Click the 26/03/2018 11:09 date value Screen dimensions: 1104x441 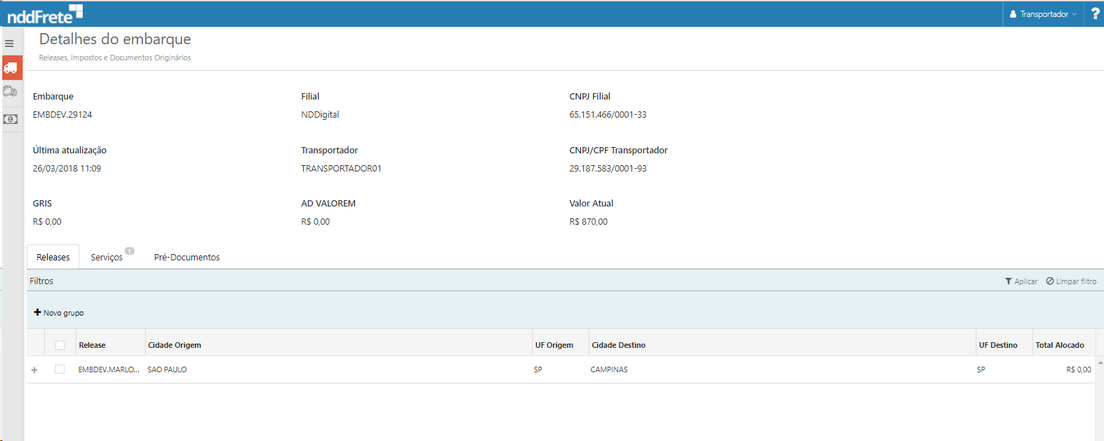click(67, 168)
